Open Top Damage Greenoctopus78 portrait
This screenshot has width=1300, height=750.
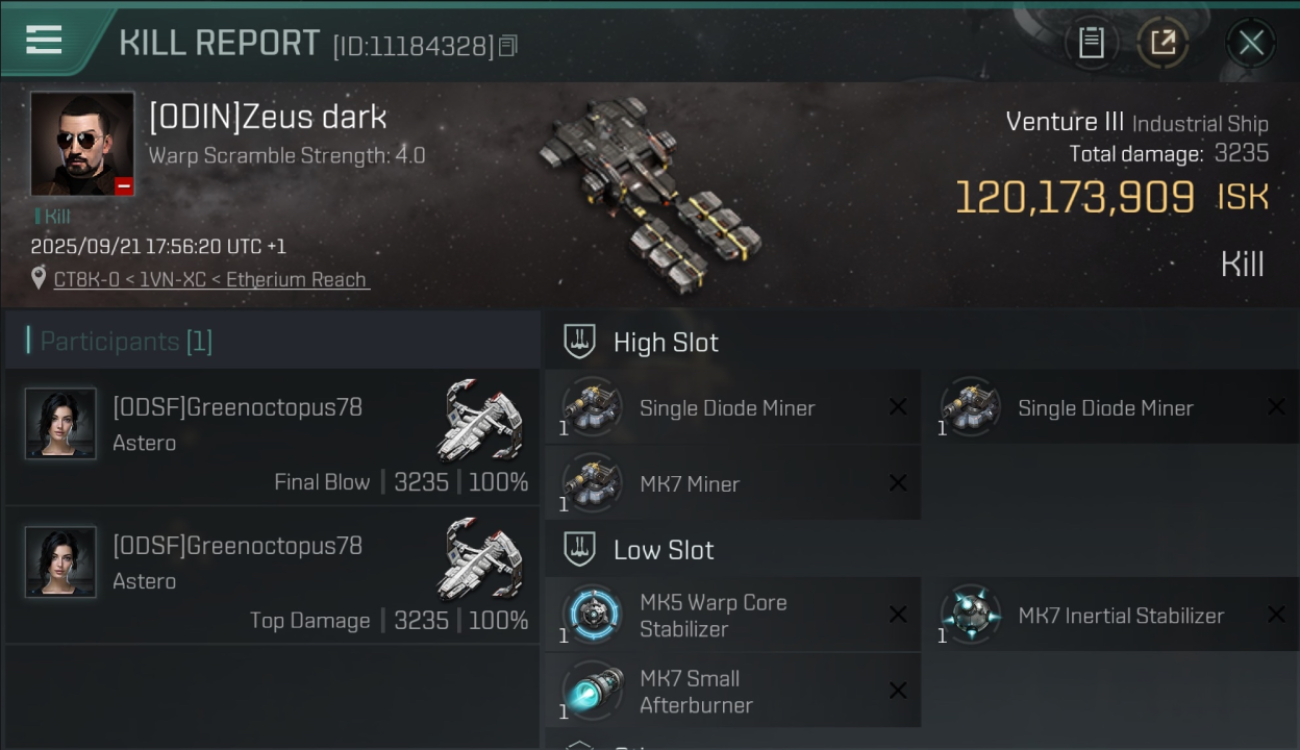61,562
